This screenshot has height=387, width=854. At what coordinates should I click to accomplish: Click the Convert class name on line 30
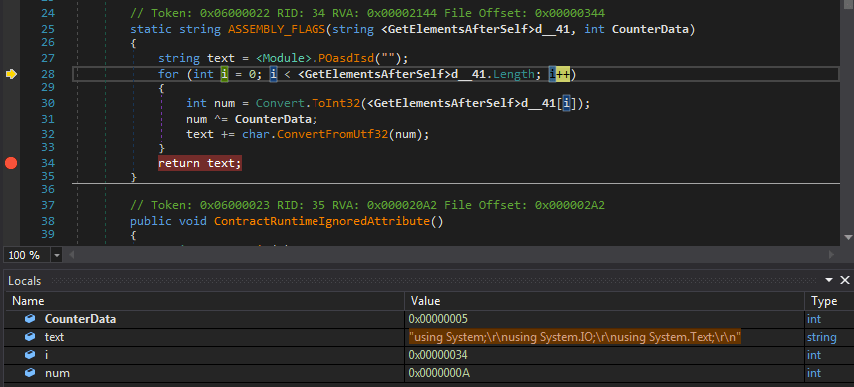(x=281, y=103)
